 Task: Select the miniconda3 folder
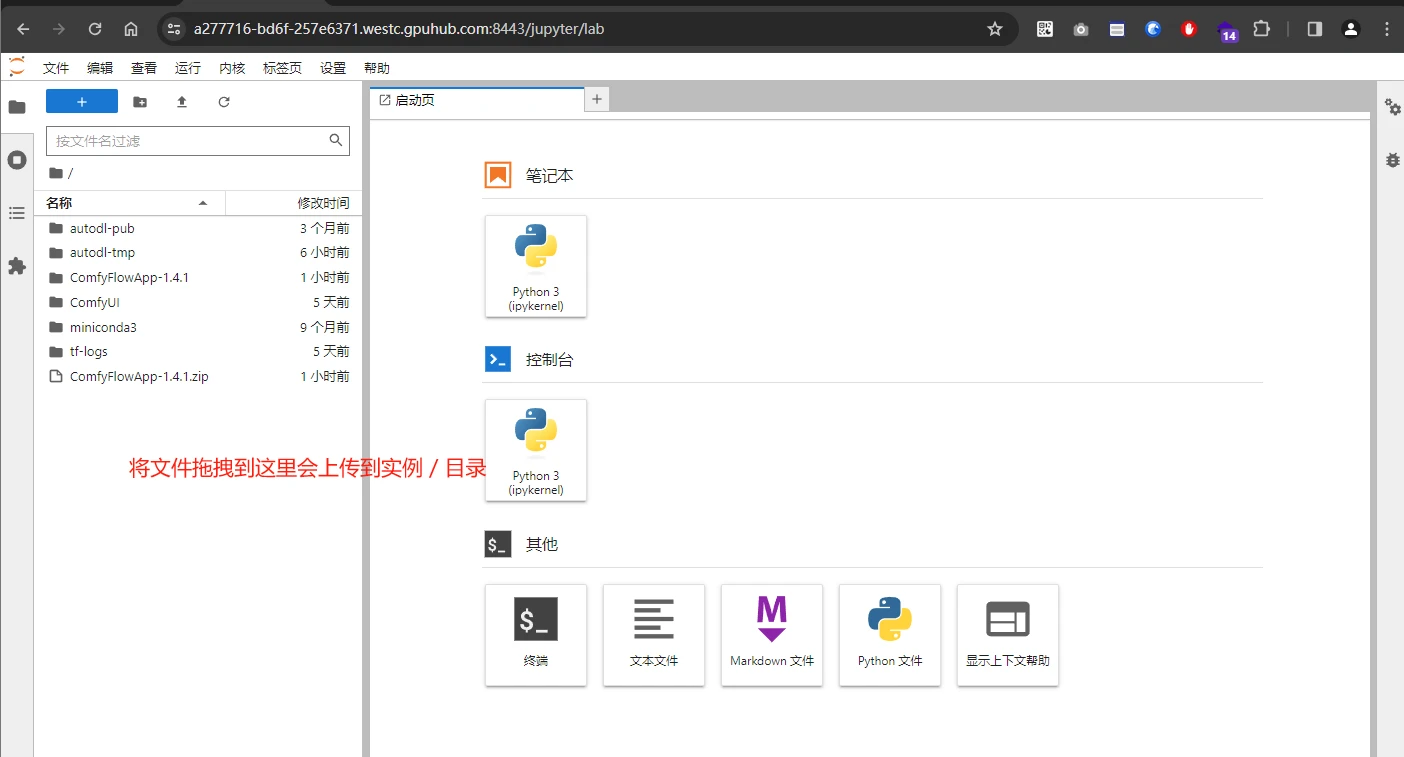(x=198, y=327)
